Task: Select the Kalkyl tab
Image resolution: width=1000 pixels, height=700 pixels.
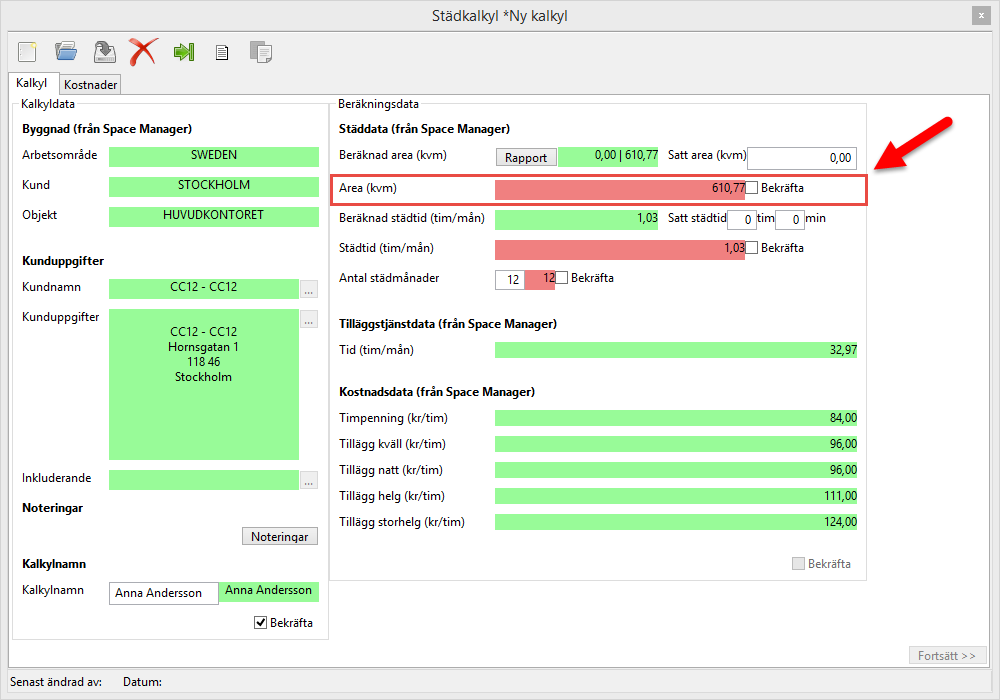Action: (x=32, y=84)
